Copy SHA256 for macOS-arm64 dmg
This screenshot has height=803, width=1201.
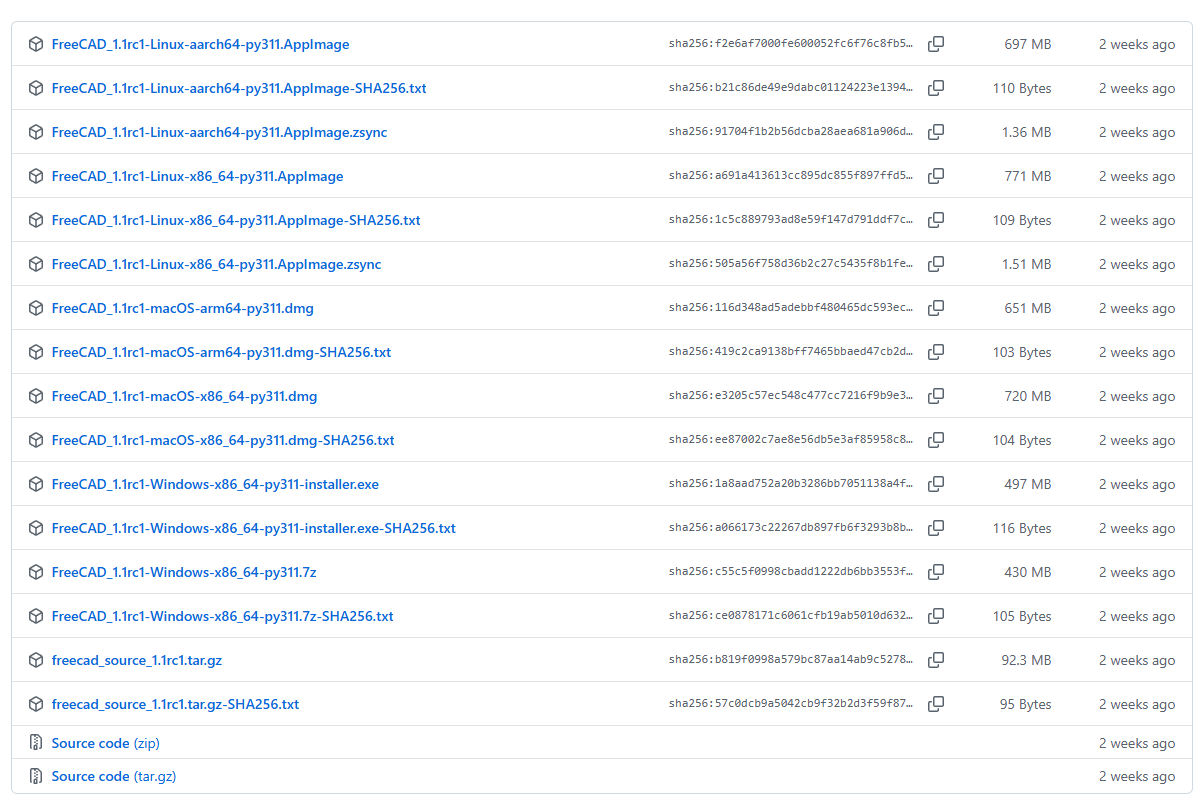pos(936,308)
